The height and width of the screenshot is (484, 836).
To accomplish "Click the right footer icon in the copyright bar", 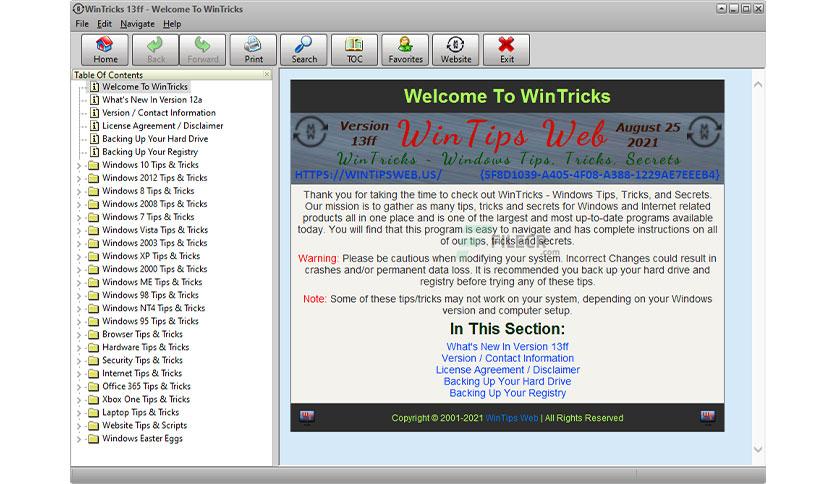I will tap(708, 416).
